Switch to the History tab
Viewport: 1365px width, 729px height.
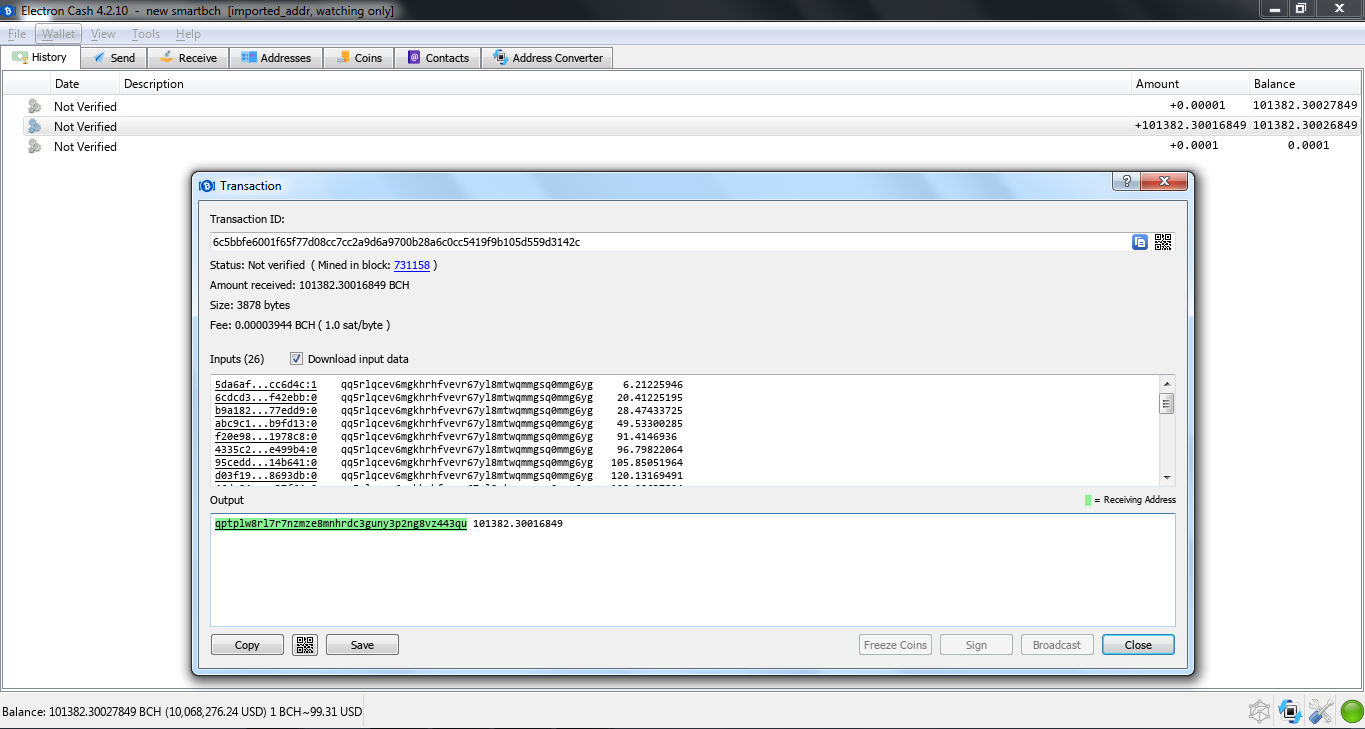tap(40, 57)
